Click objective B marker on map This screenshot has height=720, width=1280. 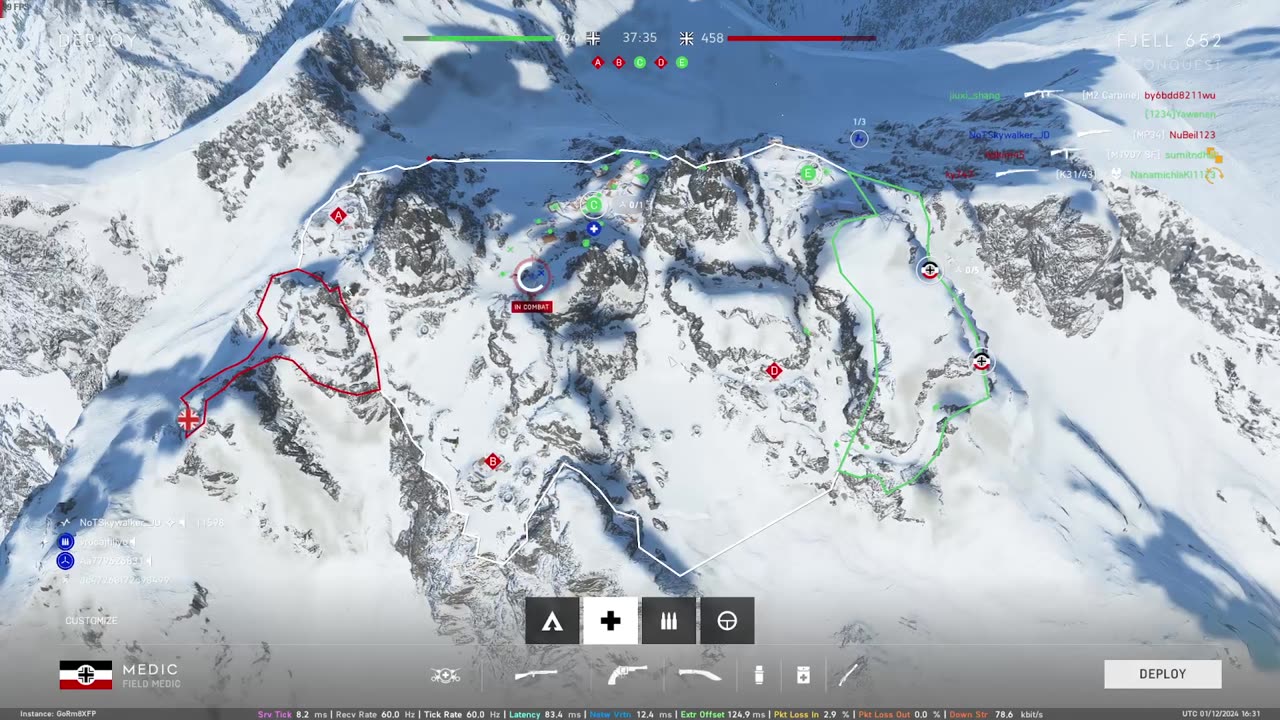click(492, 461)
